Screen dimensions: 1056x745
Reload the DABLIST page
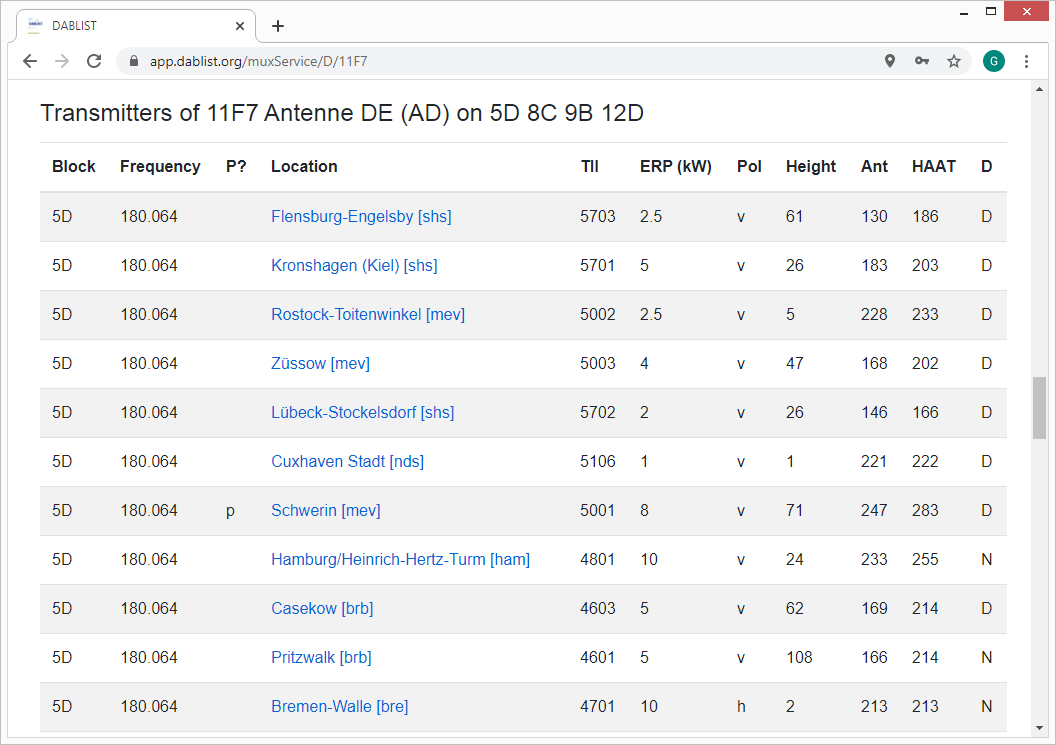tap(94, 61)
